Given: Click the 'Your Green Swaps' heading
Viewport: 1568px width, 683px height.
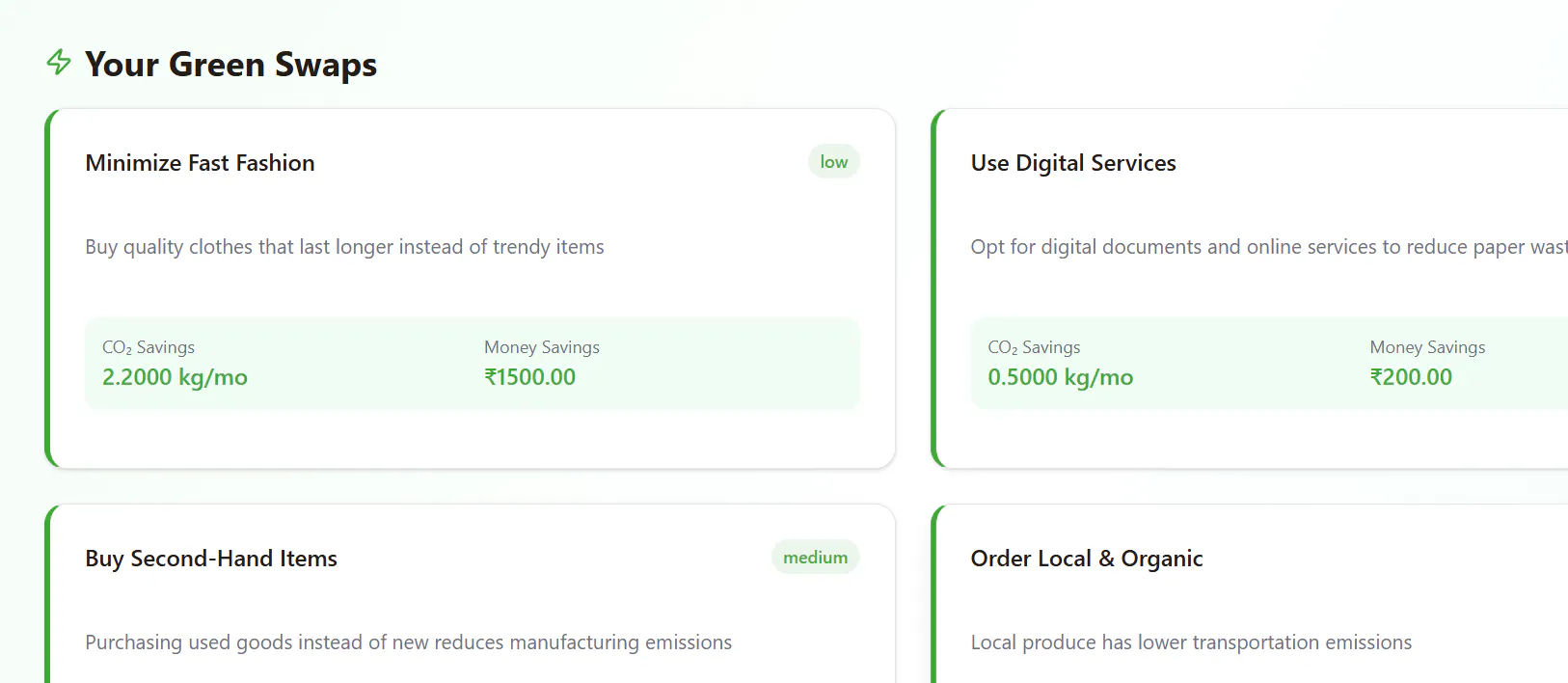Looking at the screenshot, I should (x=230, y=65).
